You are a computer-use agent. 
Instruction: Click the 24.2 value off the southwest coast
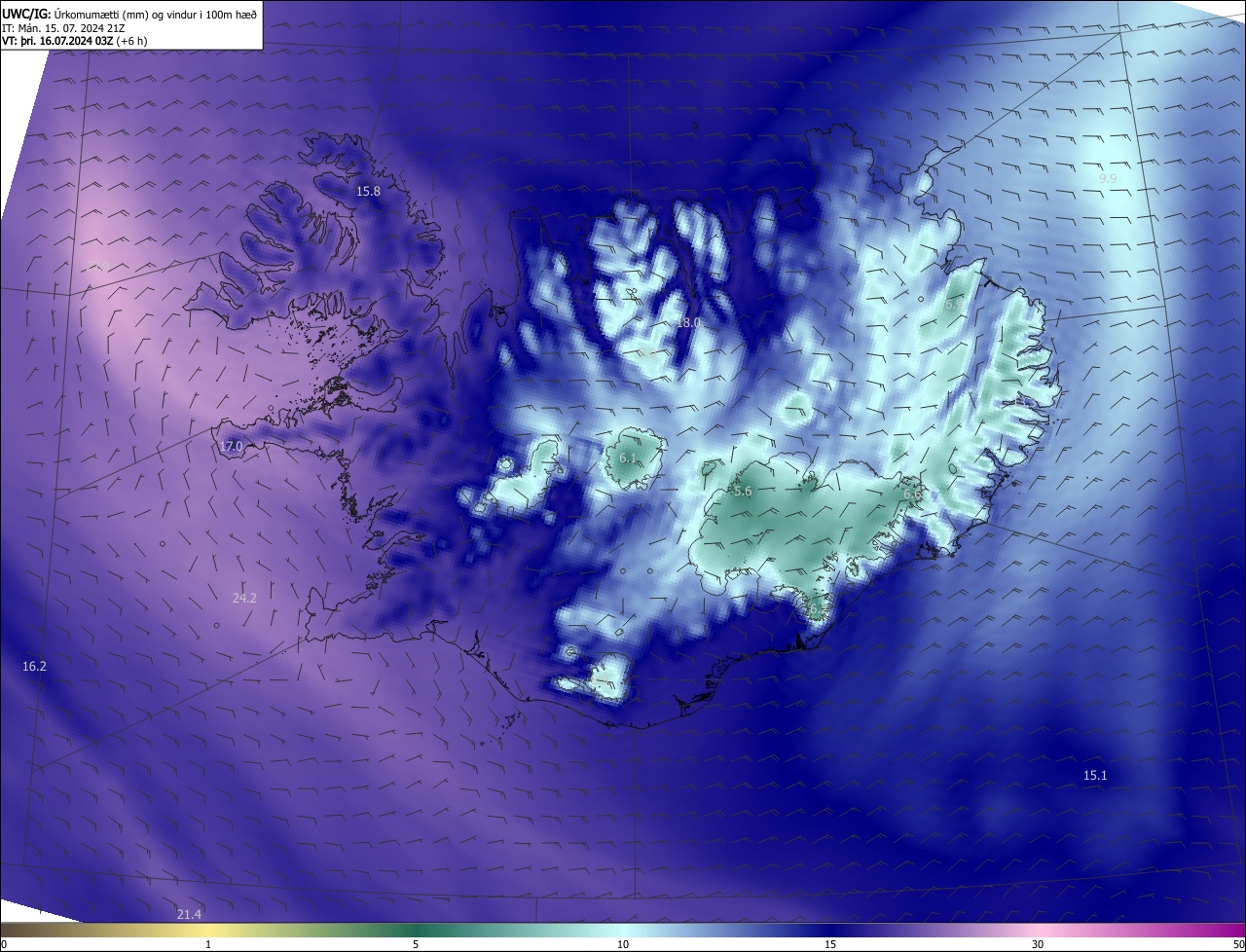(x=244, y=599)
